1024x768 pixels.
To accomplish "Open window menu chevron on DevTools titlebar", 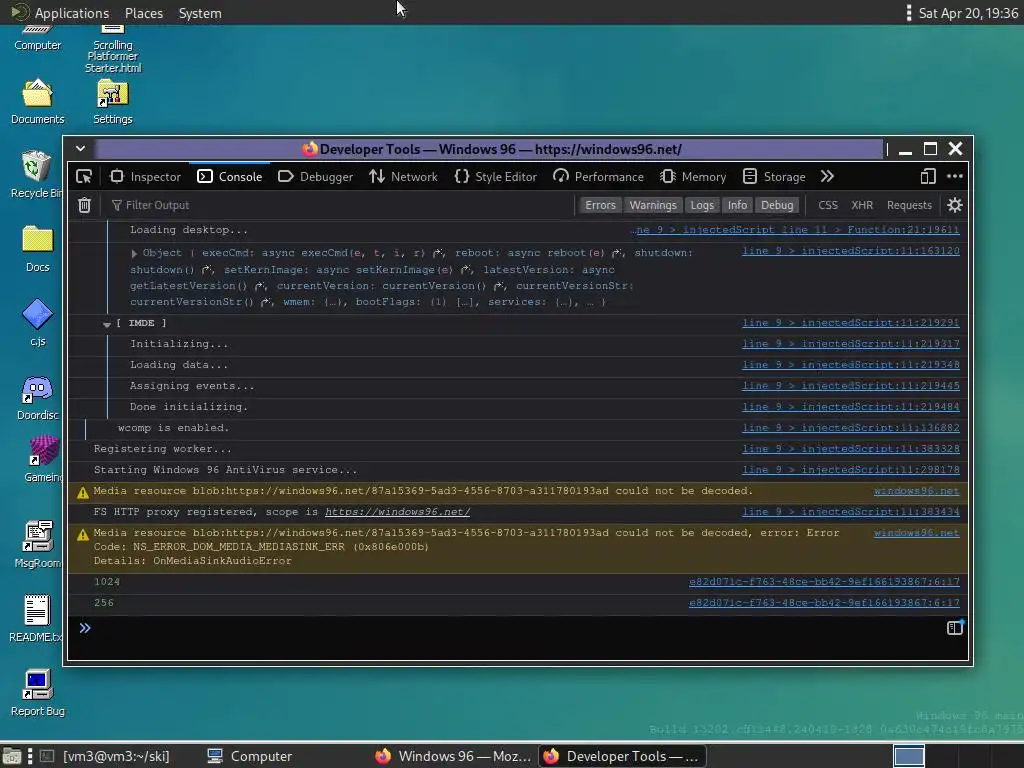I will coord(80,148).
